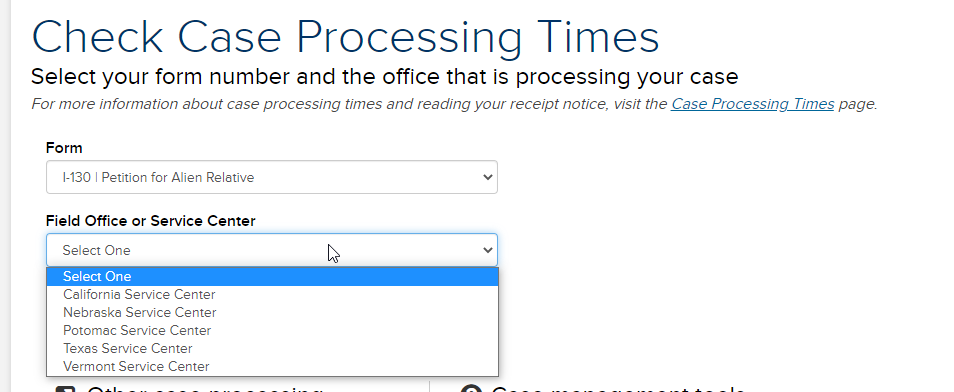
Task: Open the Case management tools section heading
Action: pos(618,390)
